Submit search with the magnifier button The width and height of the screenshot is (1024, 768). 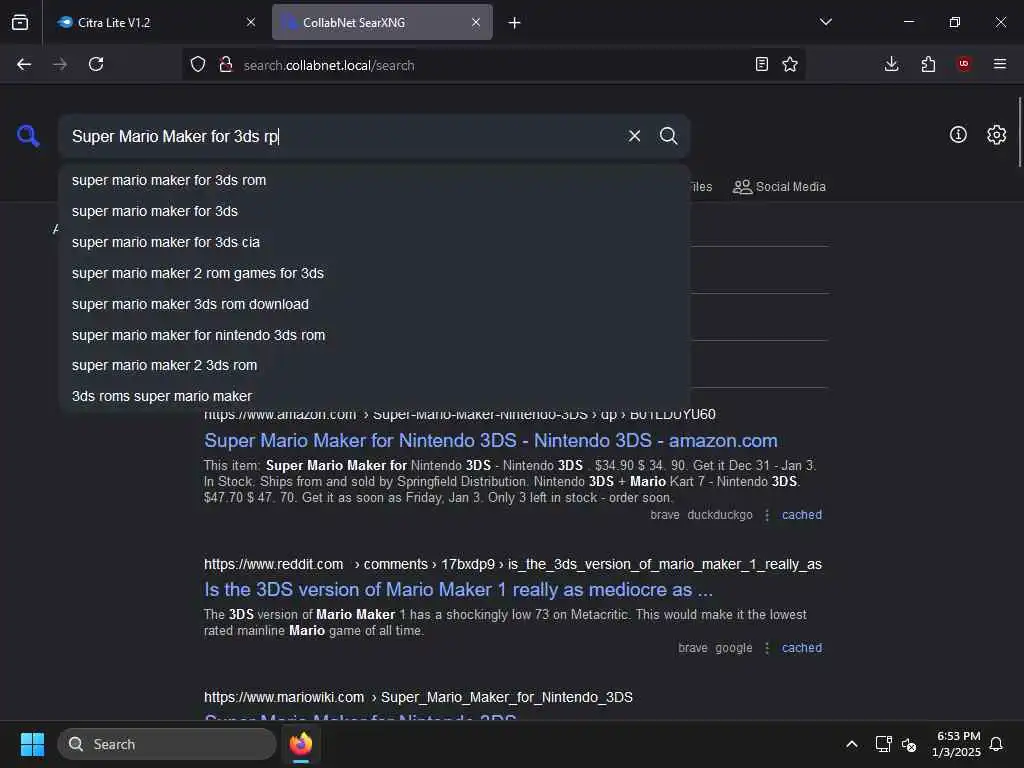(x=668, y=136)
